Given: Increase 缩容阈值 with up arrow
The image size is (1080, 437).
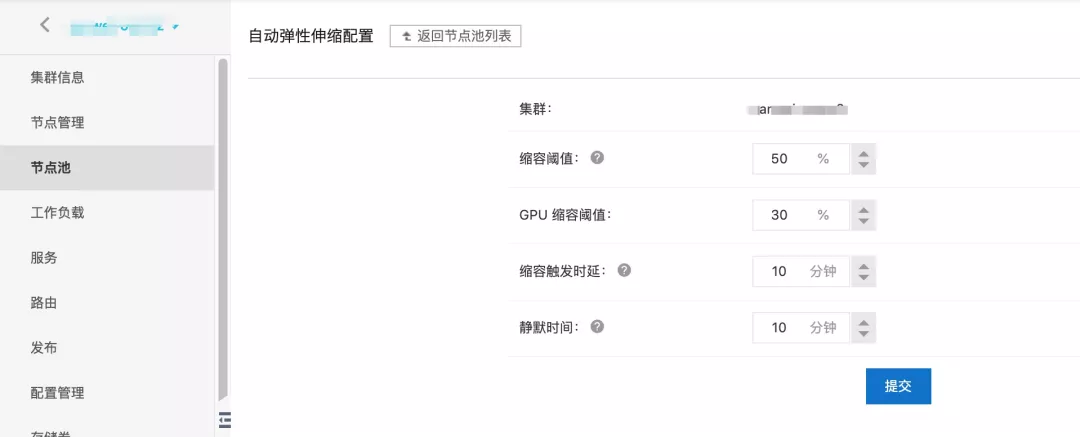Looking at the screenshot, I should [864, 152].
